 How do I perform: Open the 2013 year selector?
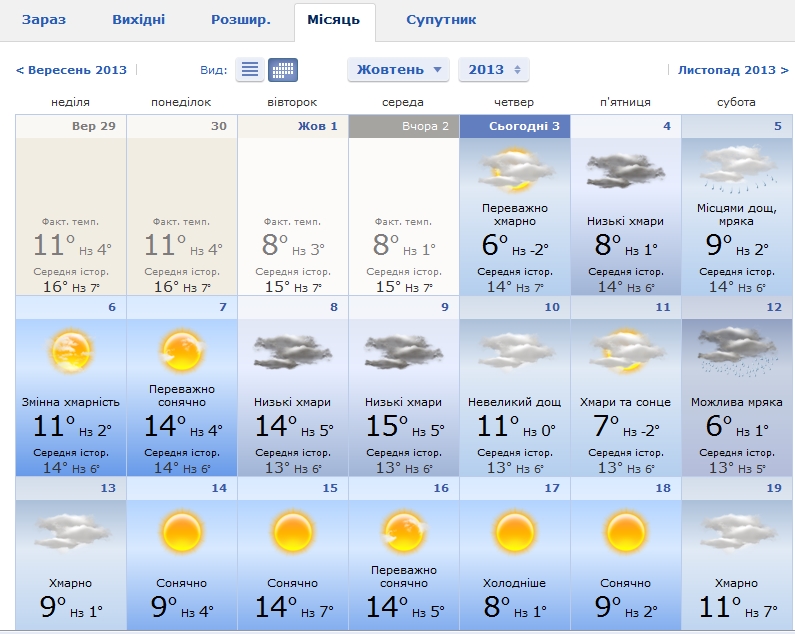coord(493,70)
